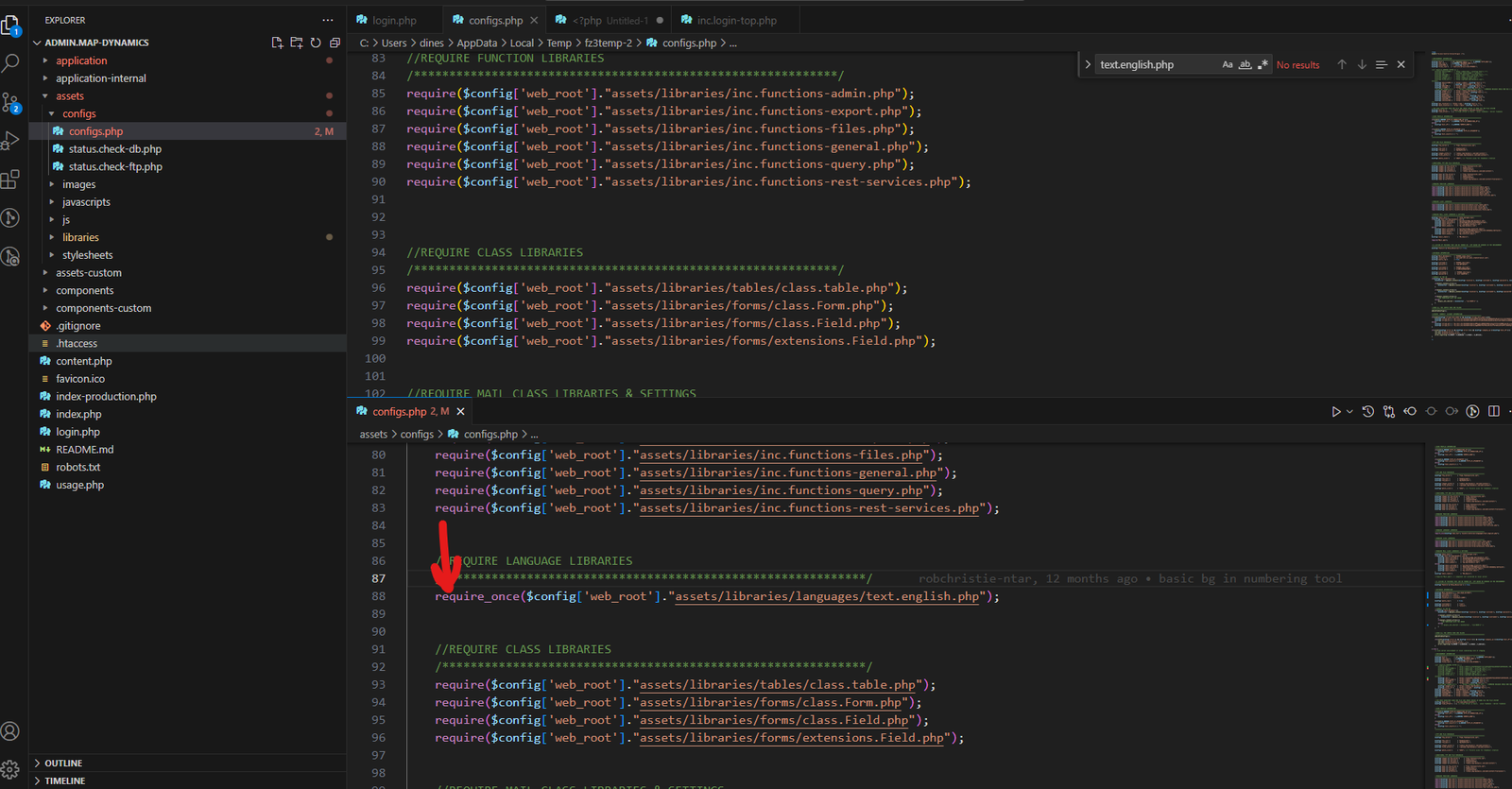Screen dimensions: 1512x789
Task: Switch to the login.php editor tab
Action: click(393, 20)
